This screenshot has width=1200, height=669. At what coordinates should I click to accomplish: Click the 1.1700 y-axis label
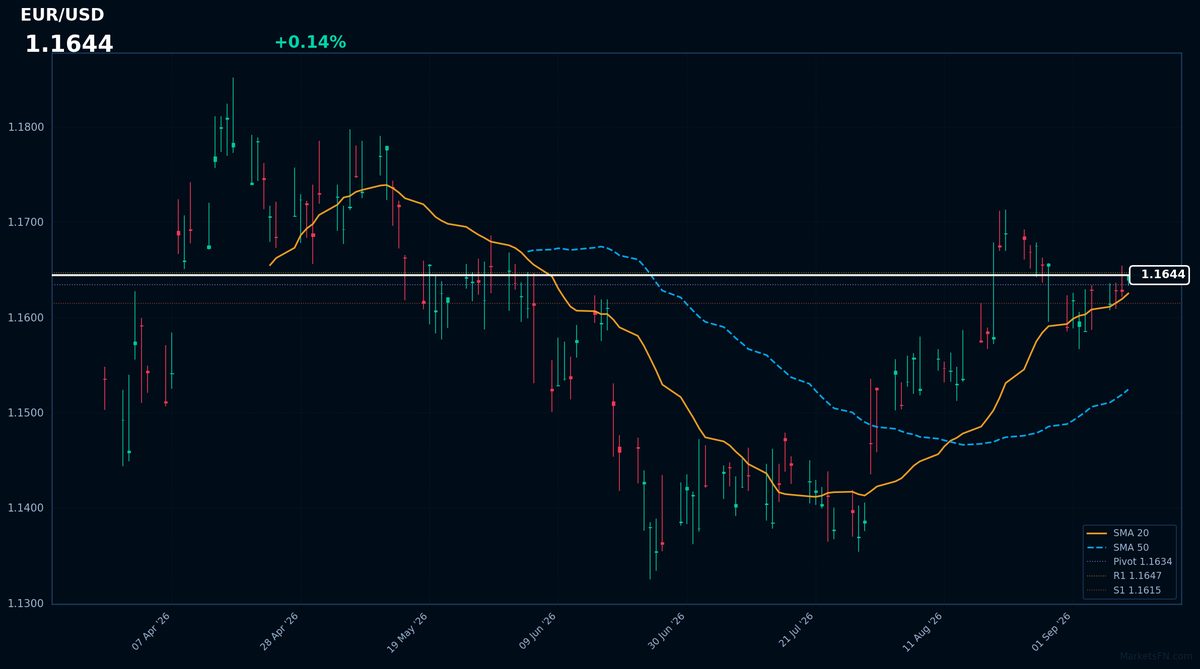[25, 222]
